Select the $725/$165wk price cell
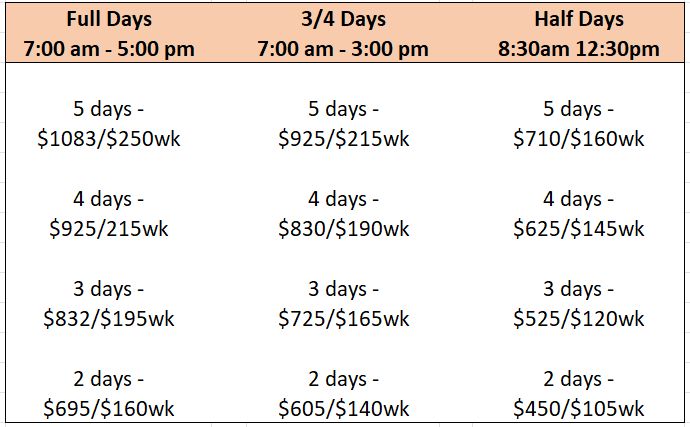 pos(344,318)
